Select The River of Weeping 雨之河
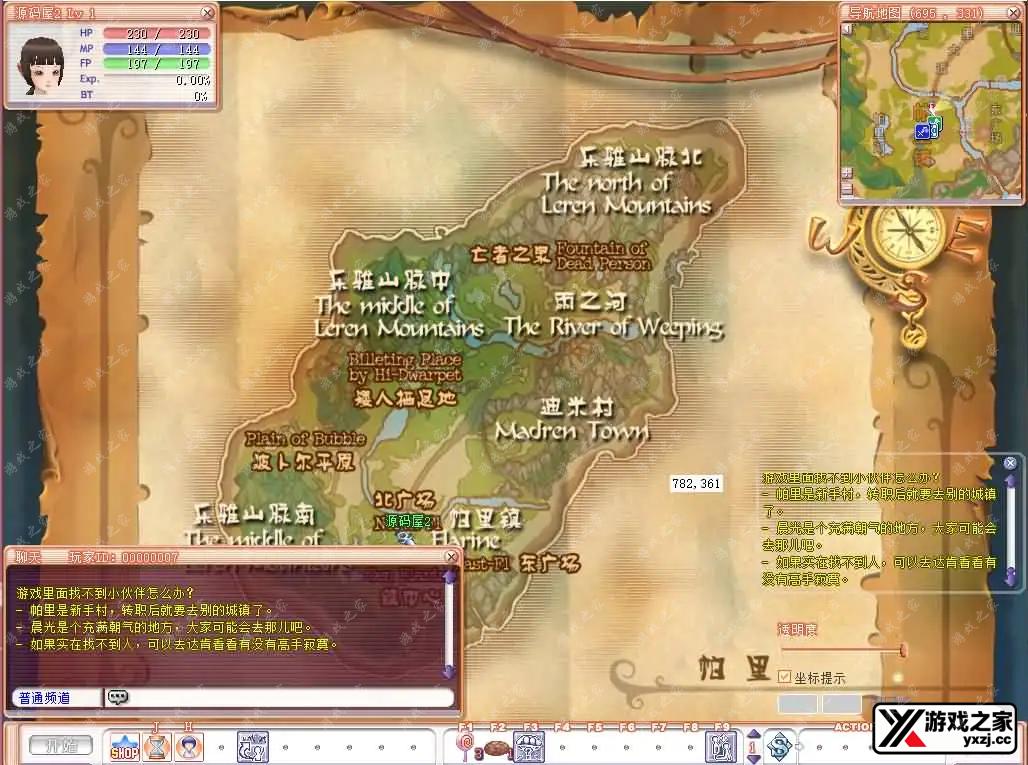 pos(614,315)
